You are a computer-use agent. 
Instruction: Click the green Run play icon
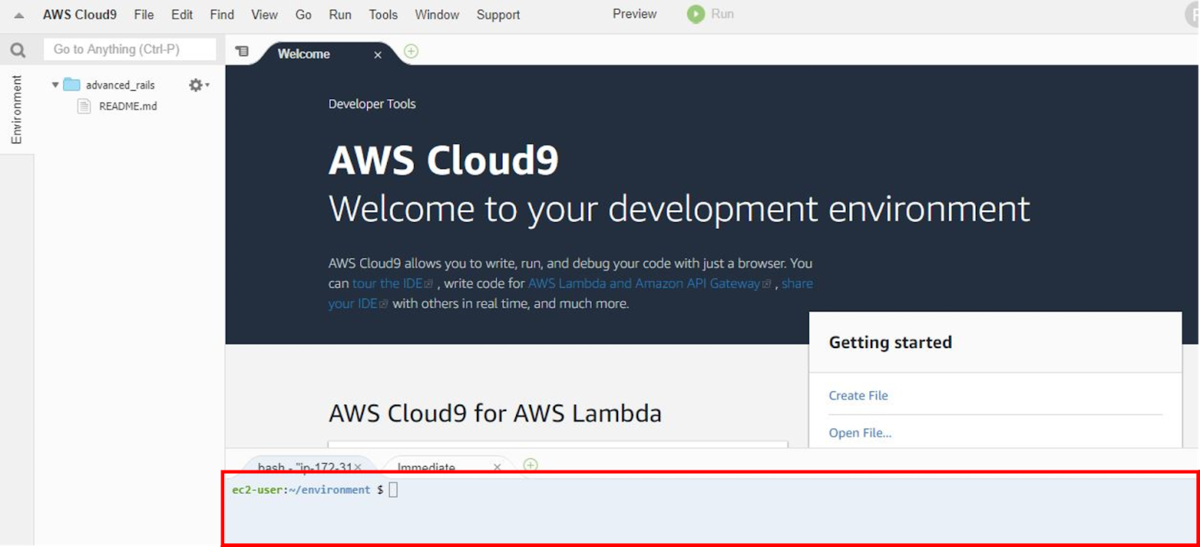point(696,14)
